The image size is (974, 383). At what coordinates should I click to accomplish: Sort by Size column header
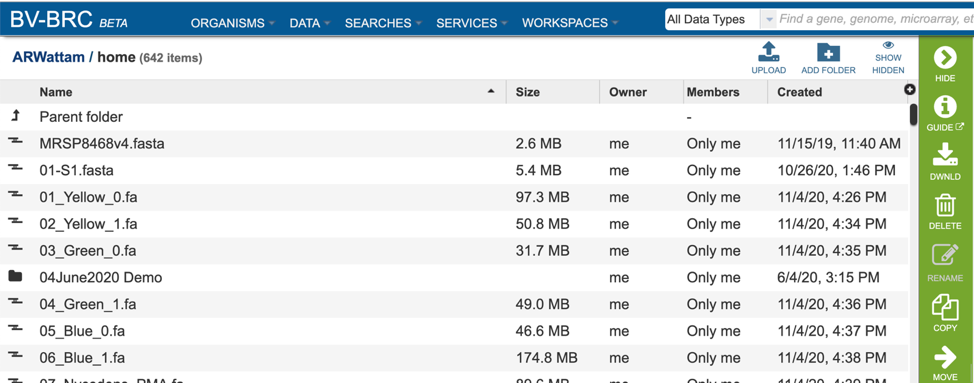point(528,92)
